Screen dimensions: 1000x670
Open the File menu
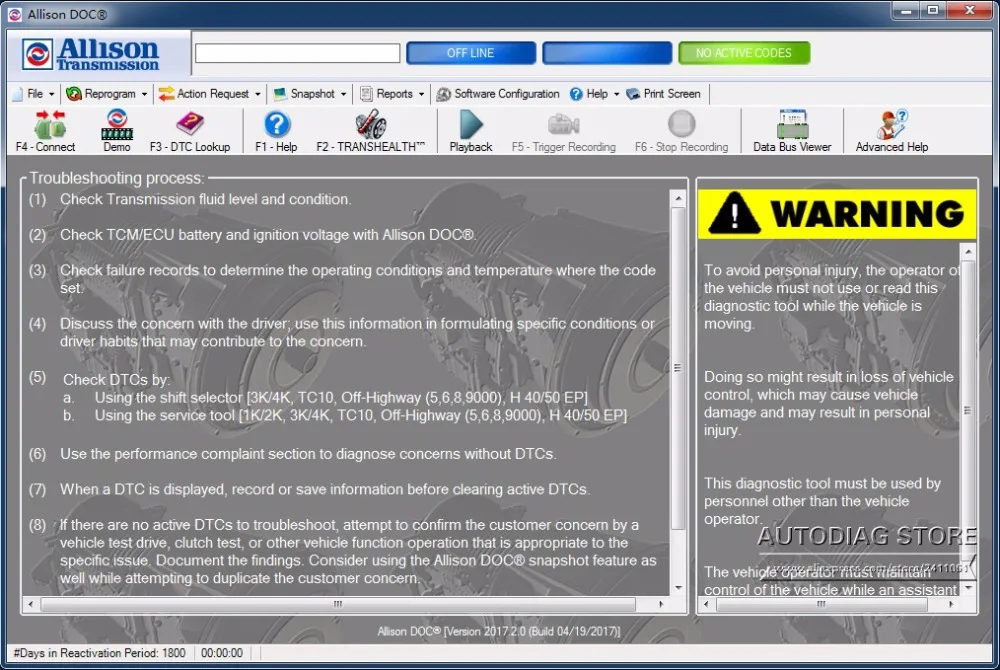tap(35, 94)
